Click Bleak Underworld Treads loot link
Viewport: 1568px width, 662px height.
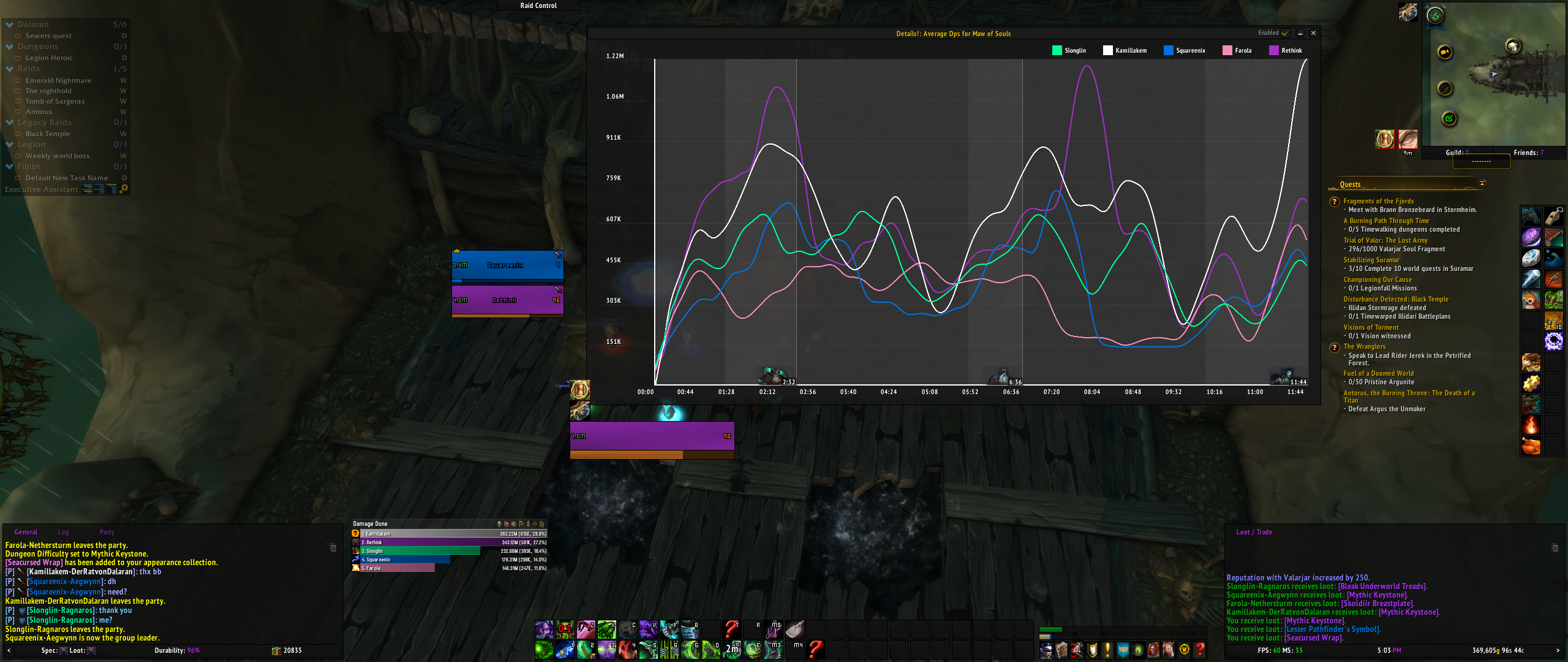[1382, 587]
